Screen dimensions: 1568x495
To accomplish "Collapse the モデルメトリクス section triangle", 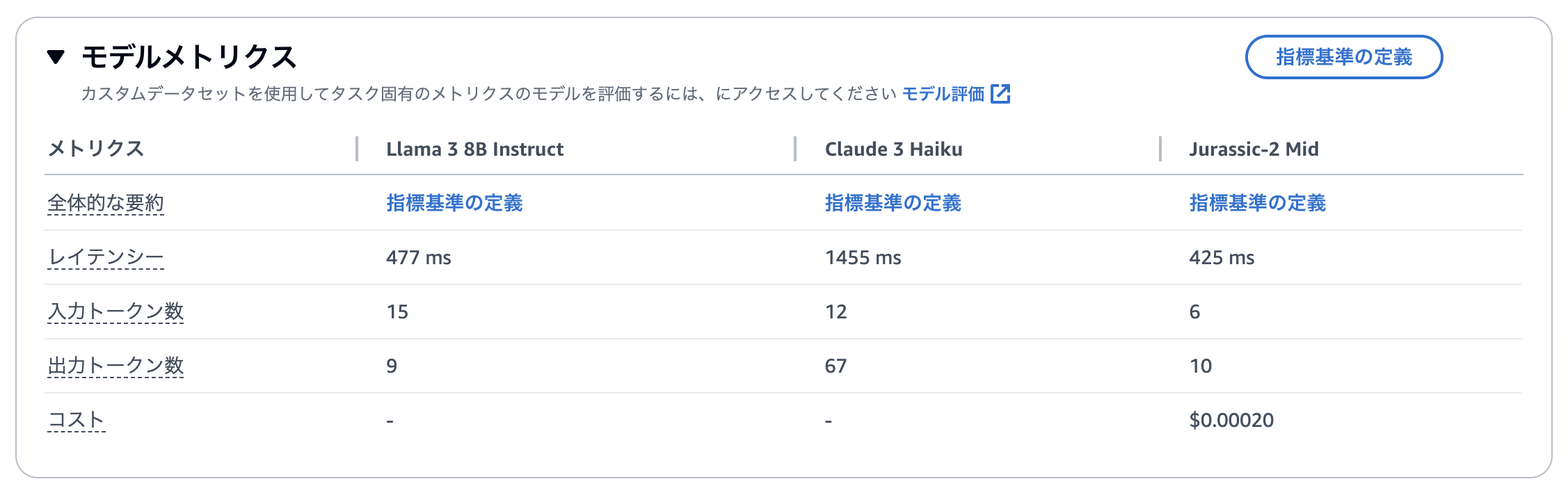I will coord(56,57).
